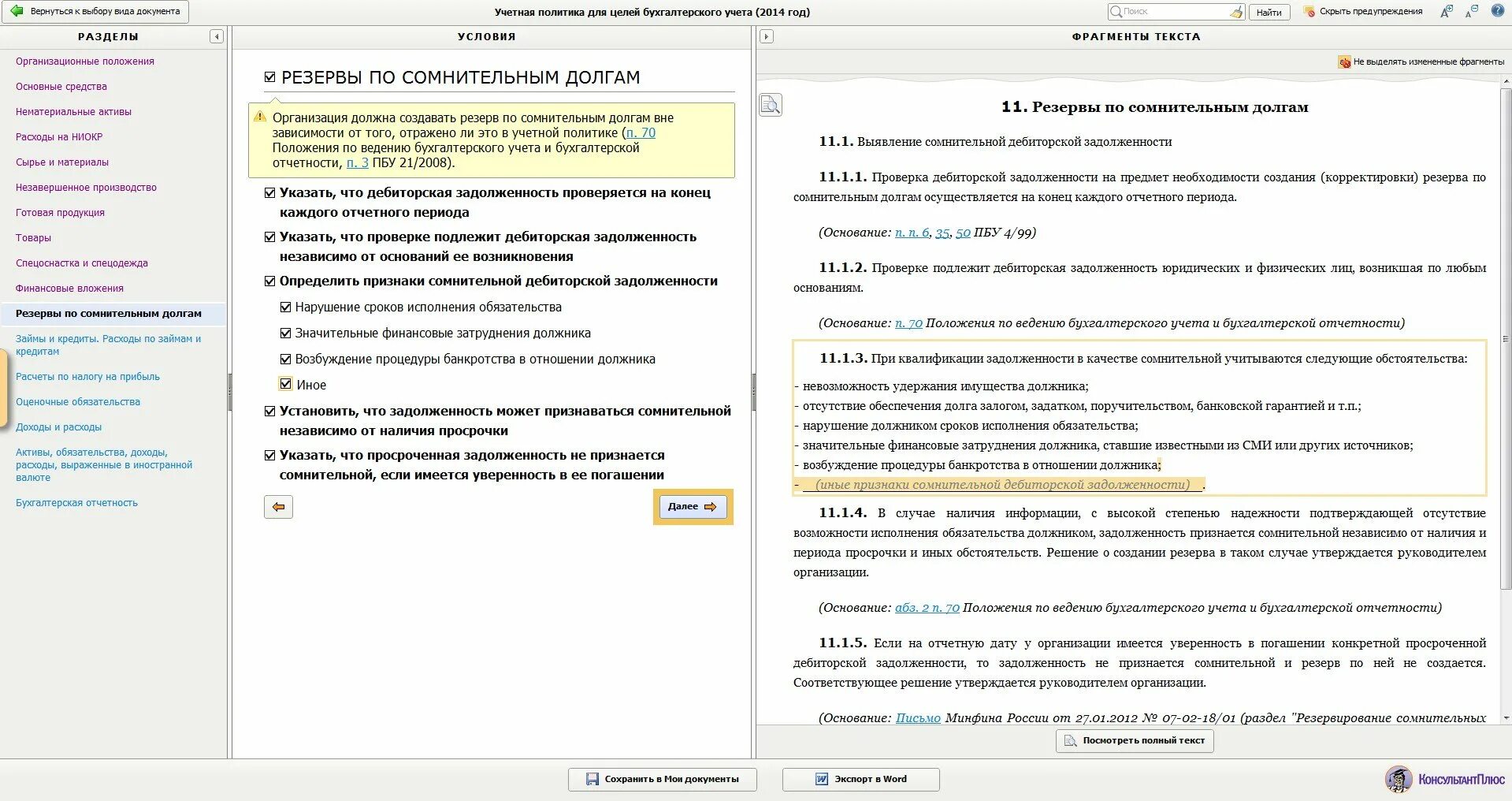Open section Займы и кредиты

[108, 345]
